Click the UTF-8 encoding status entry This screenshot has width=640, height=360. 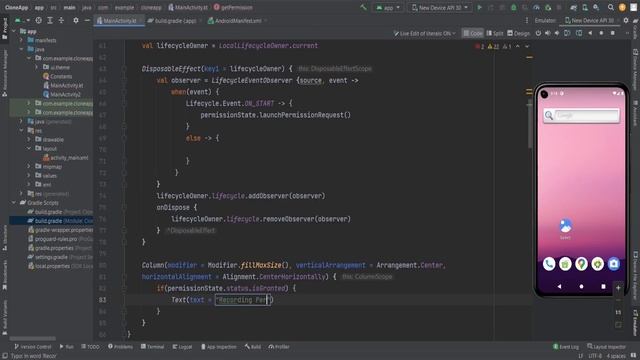coord(595,356)
